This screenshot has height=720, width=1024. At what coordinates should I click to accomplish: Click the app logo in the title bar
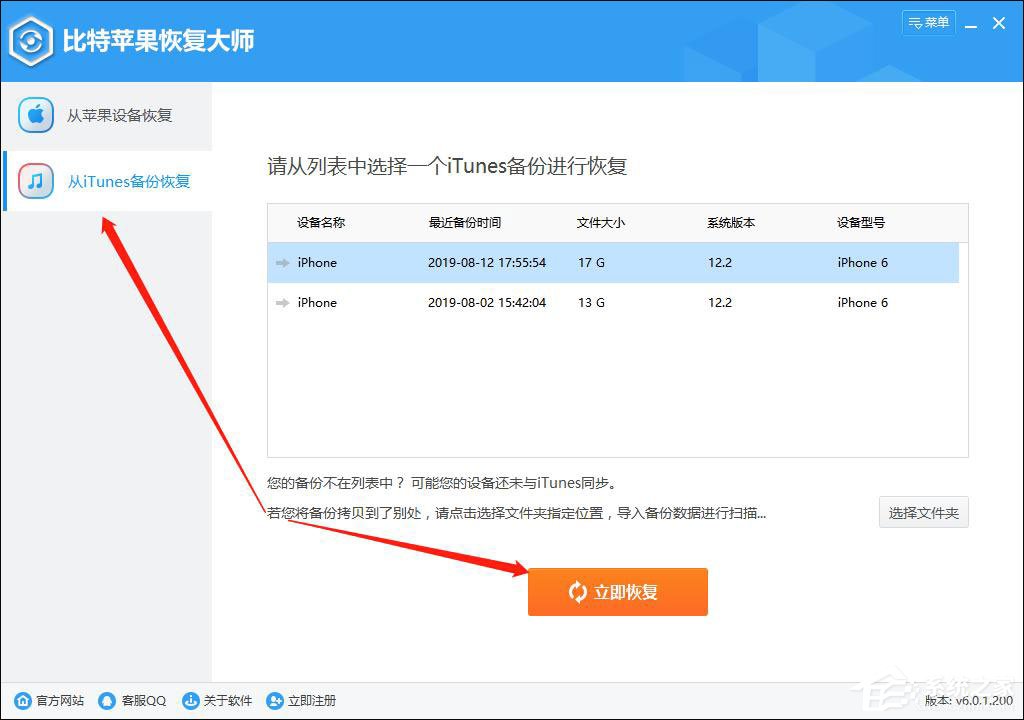click(x=32, y=40)
